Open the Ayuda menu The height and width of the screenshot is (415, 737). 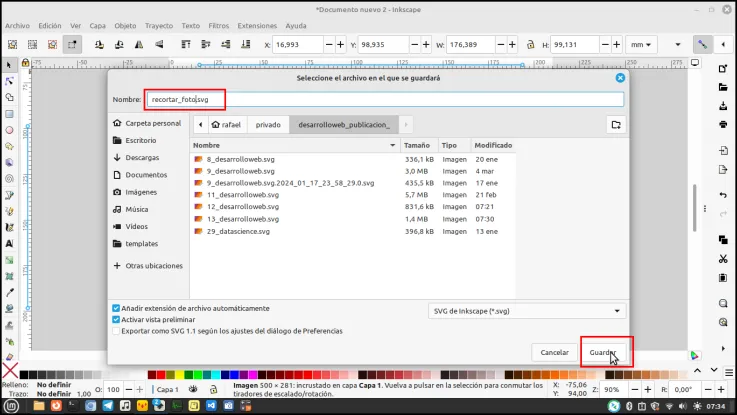click(x=296, y=26)
